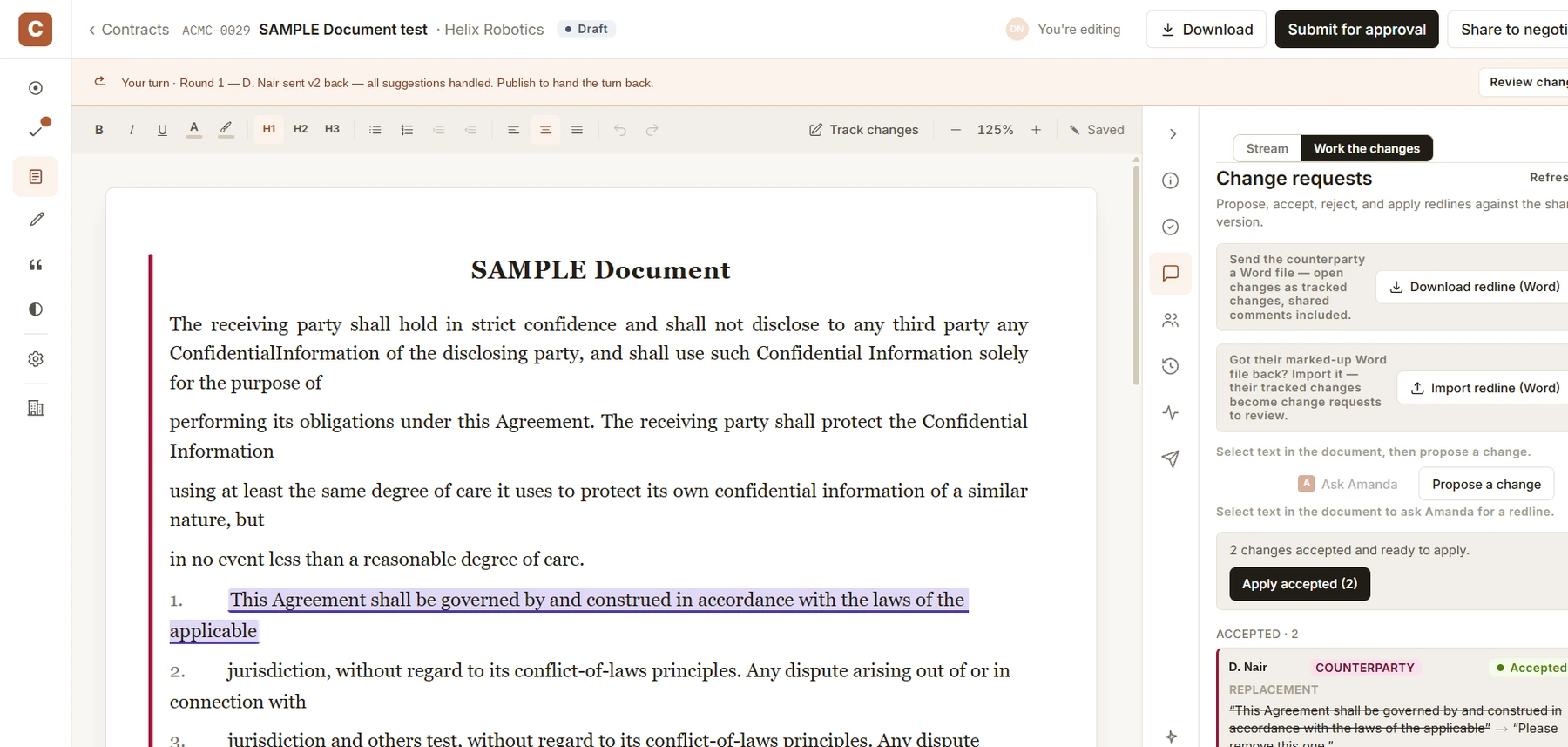This screenshot has height=747, width=1568.
Task: Open the checkmark tasks icon with notification dot
Action: click(36, 131)
